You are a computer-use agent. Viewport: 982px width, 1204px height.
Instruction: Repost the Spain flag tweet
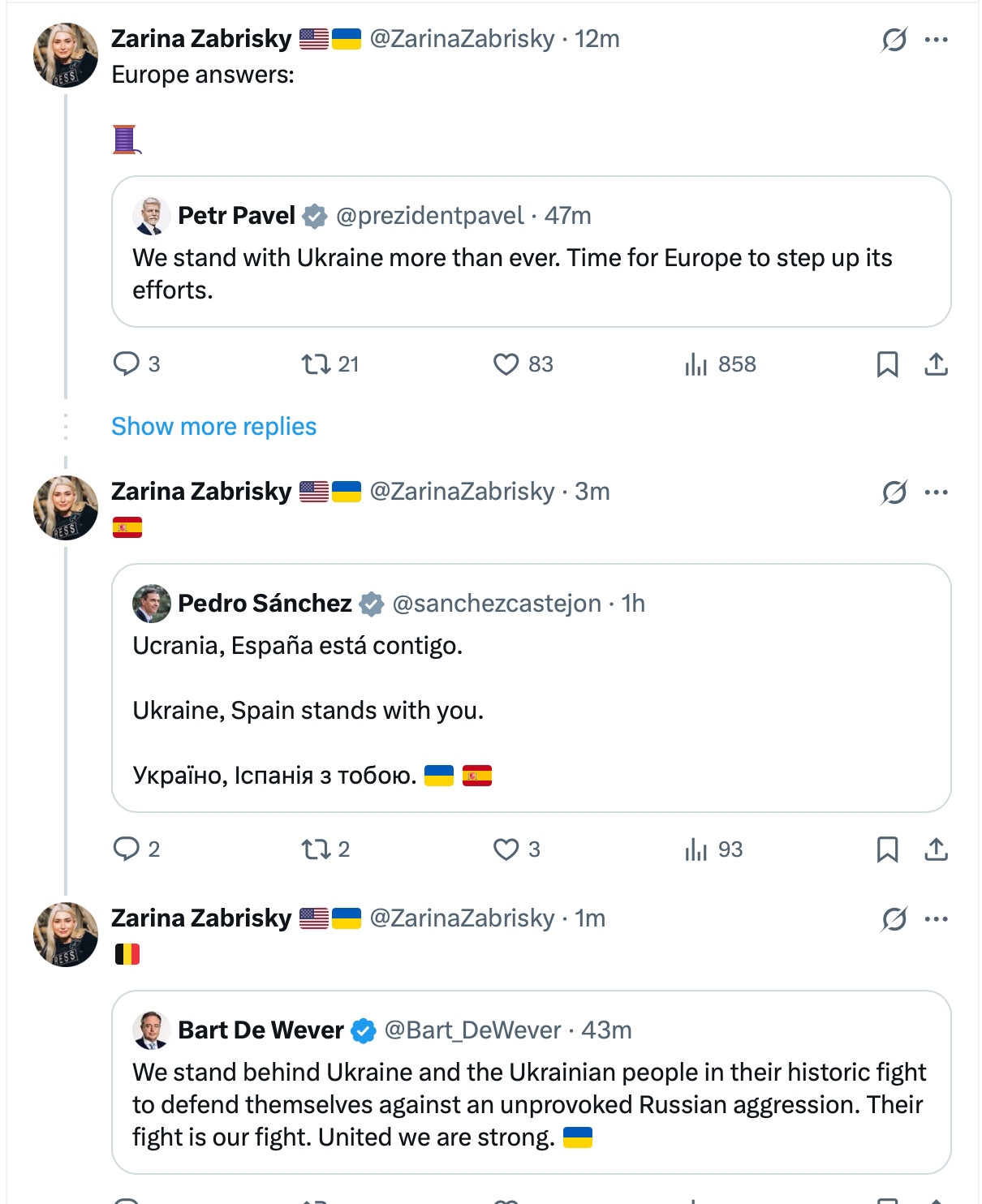317,849
